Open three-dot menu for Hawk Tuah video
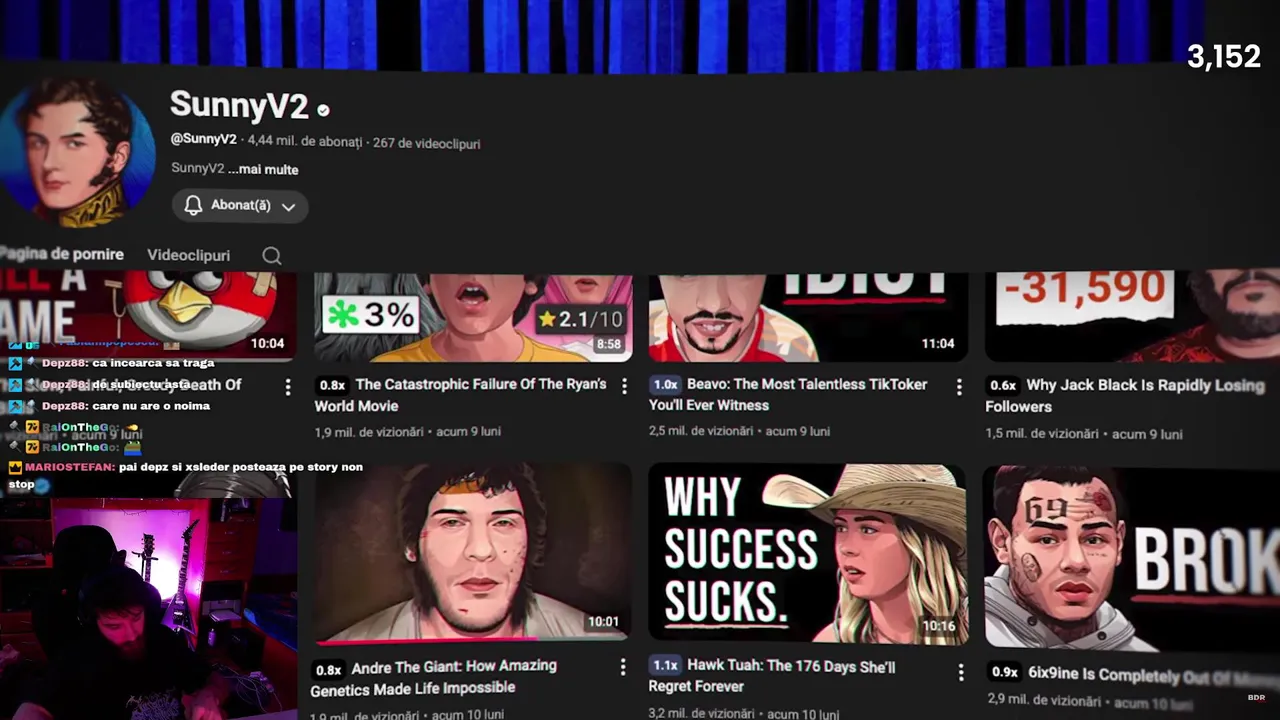The height and width of the screenshot is (720, 1280). tap(960, 672)
